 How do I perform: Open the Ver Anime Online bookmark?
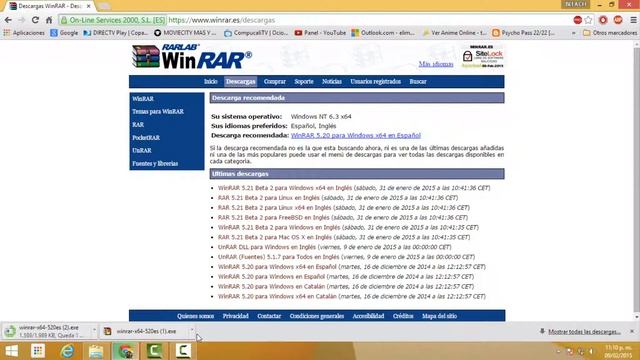pos(454,33)
